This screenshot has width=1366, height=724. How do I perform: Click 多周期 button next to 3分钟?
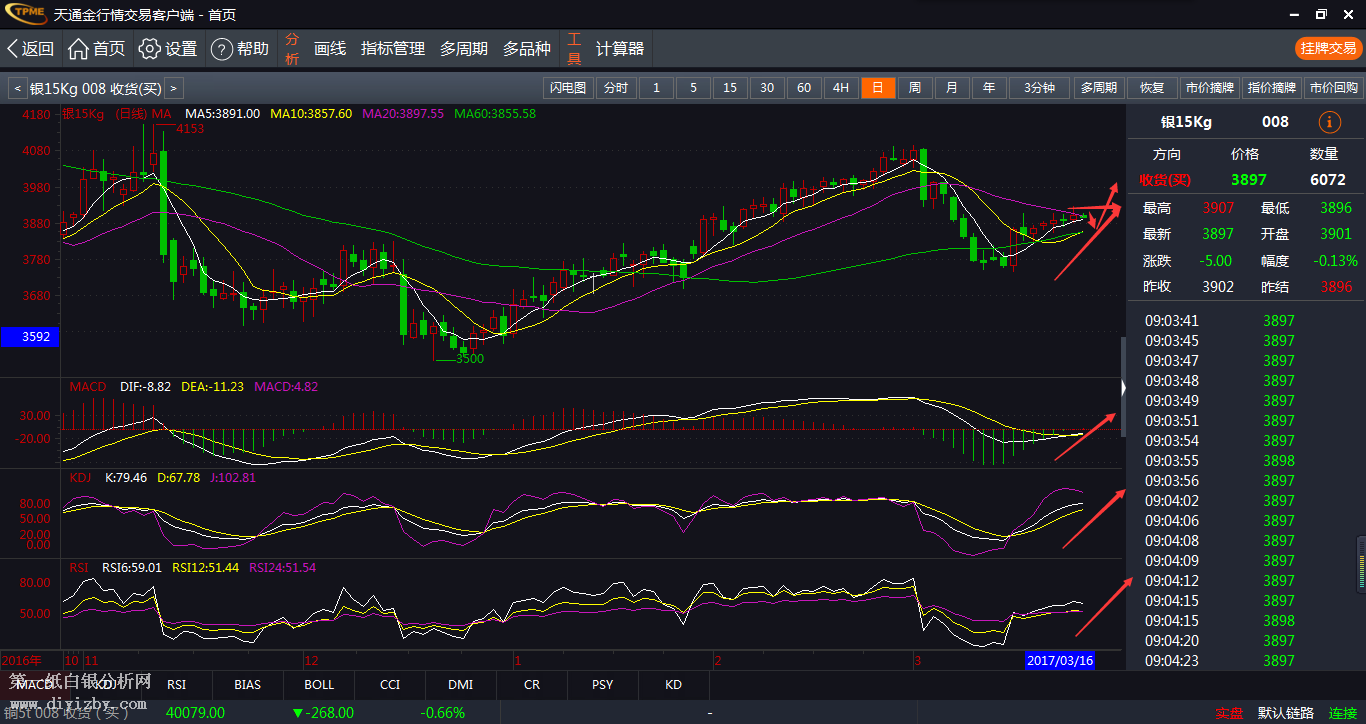pos(1098,88)
